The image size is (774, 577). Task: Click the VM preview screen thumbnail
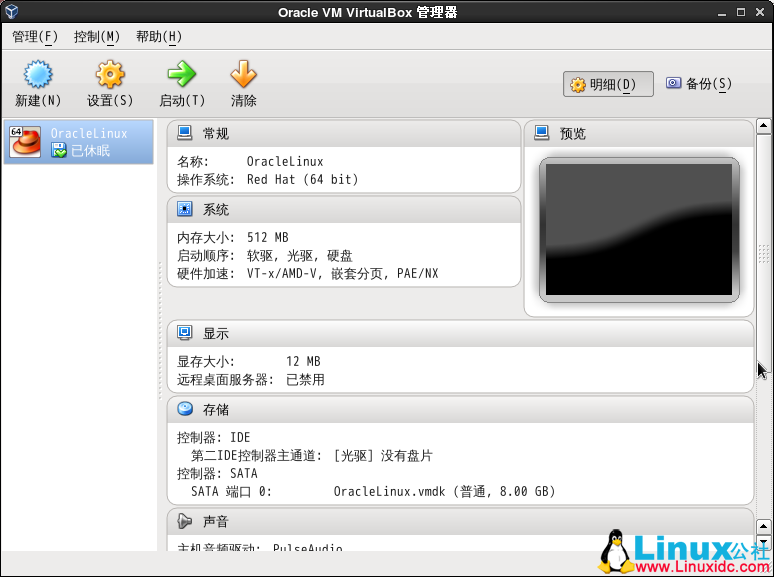tap(639, 230)
